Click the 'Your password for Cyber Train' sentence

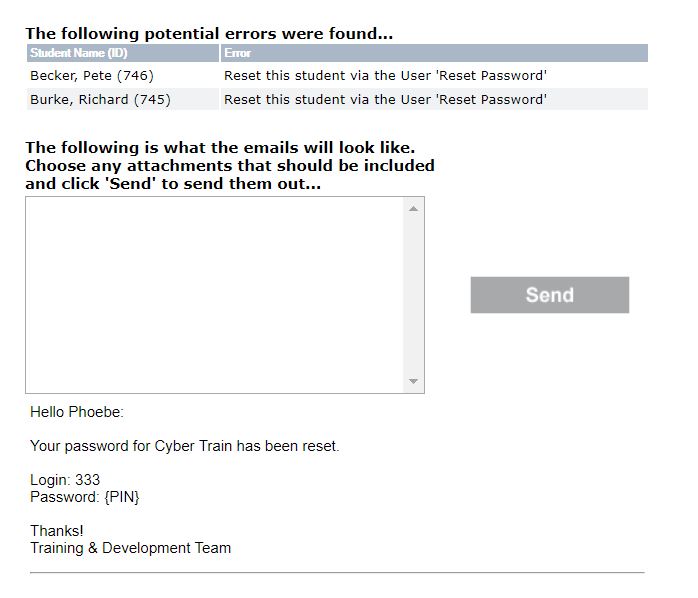[185, 446]
